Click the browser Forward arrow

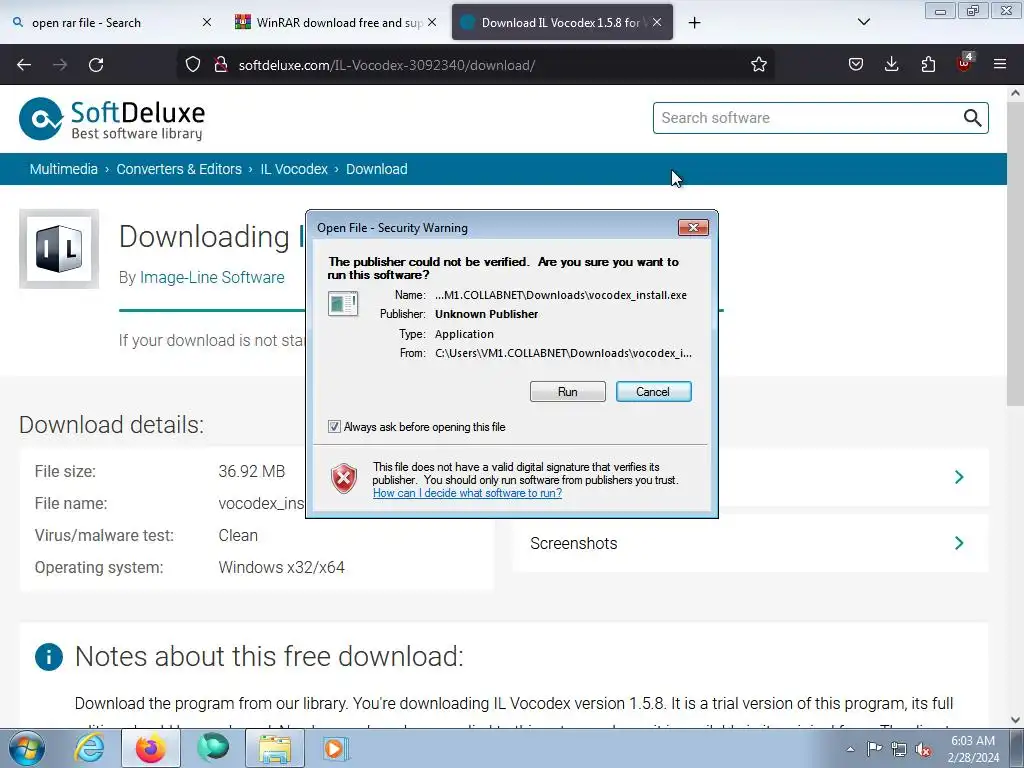tap(60, 65)
